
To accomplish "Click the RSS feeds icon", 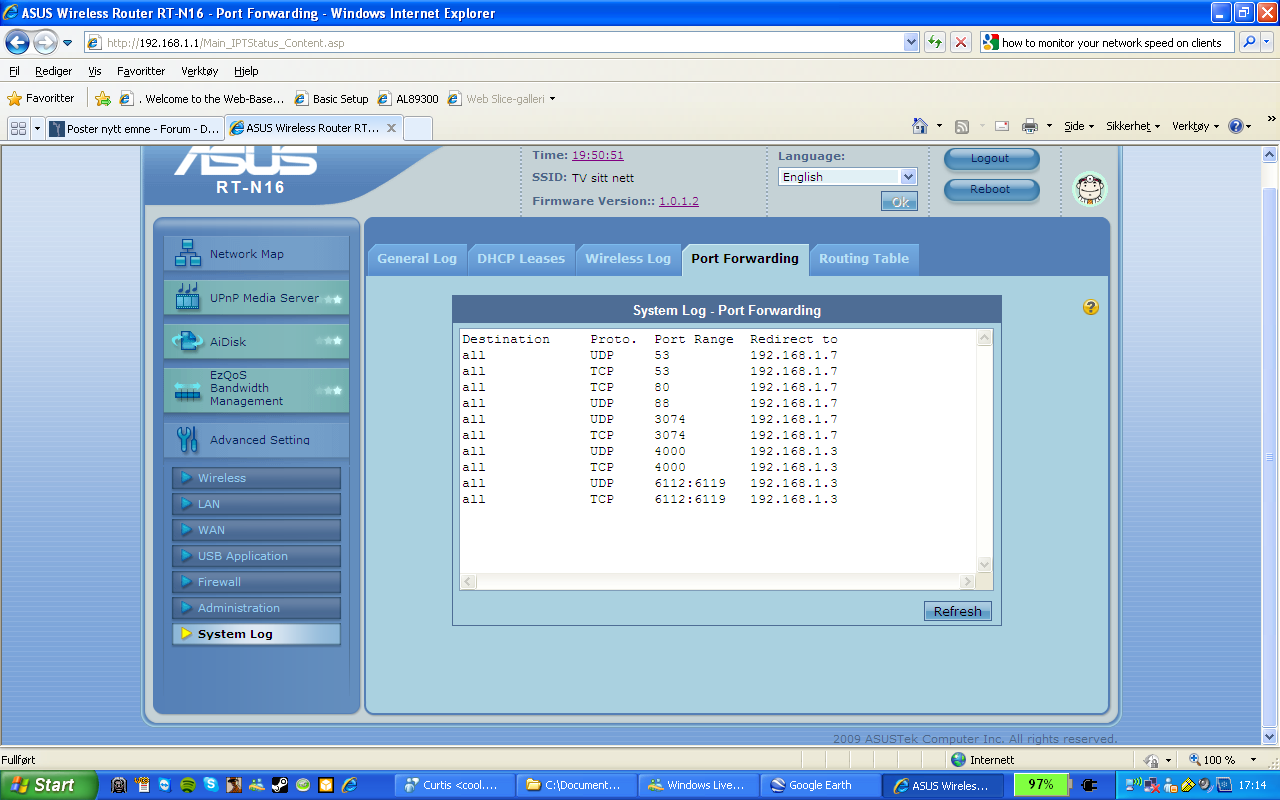I will [962, 126].
